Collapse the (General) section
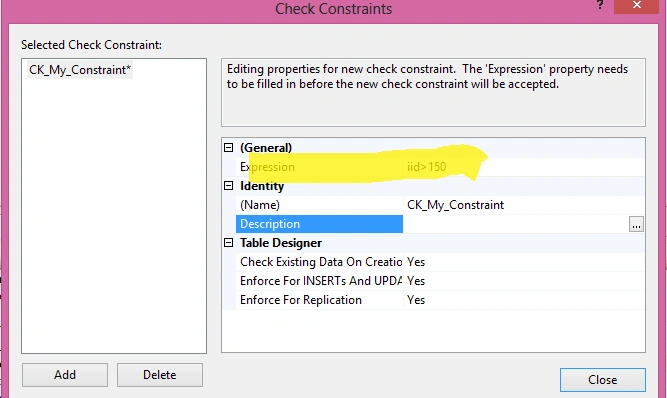This screenshot has width=667, height=398. (228, 148)
